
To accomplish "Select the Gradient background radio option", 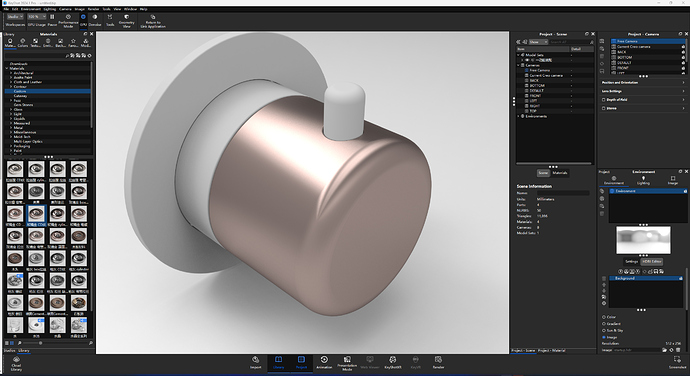I will coord(604,324).
